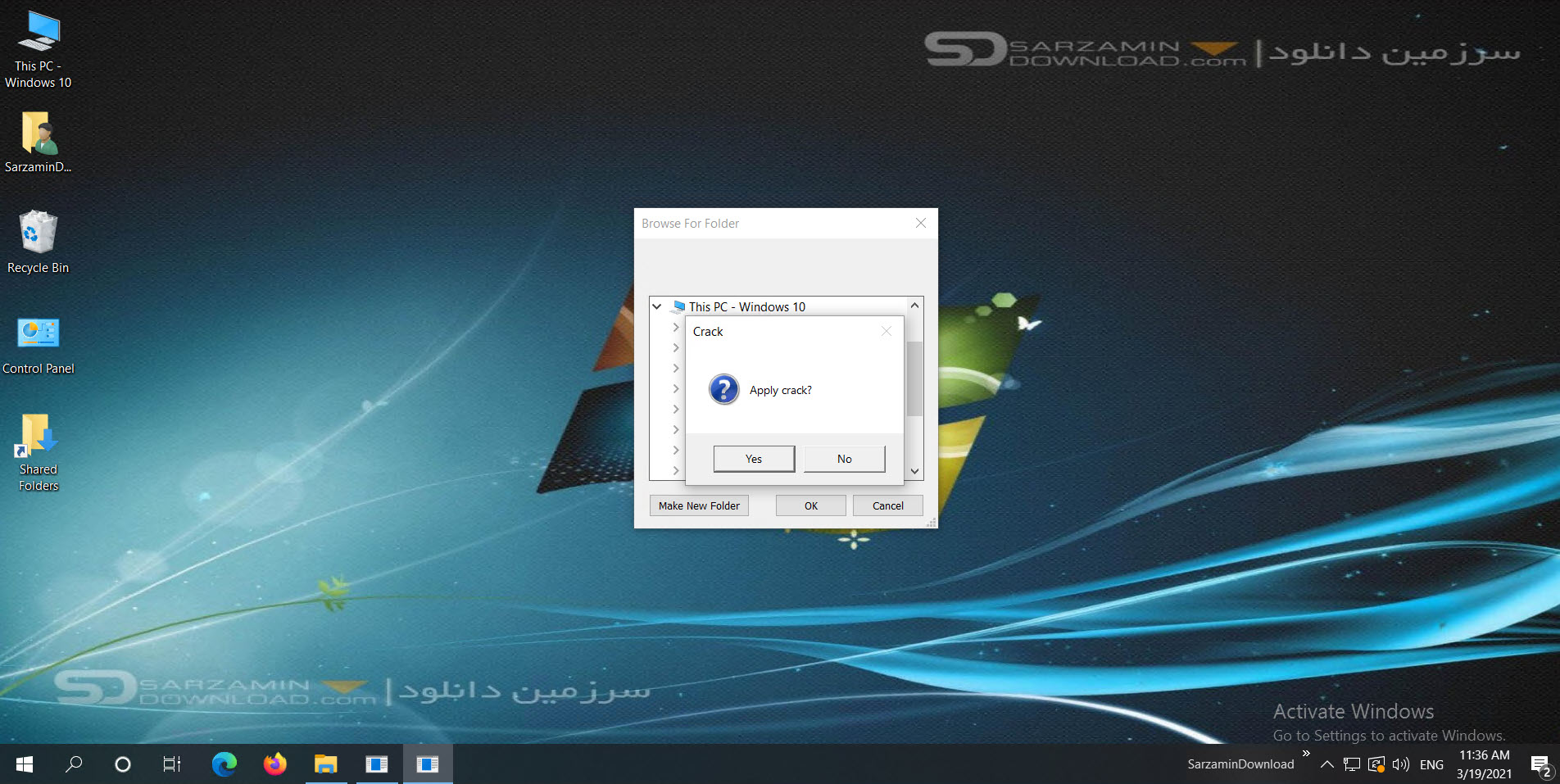Open Task View from taskbar
This screenshot has height=784, width=1560.
tap(172, 764)
